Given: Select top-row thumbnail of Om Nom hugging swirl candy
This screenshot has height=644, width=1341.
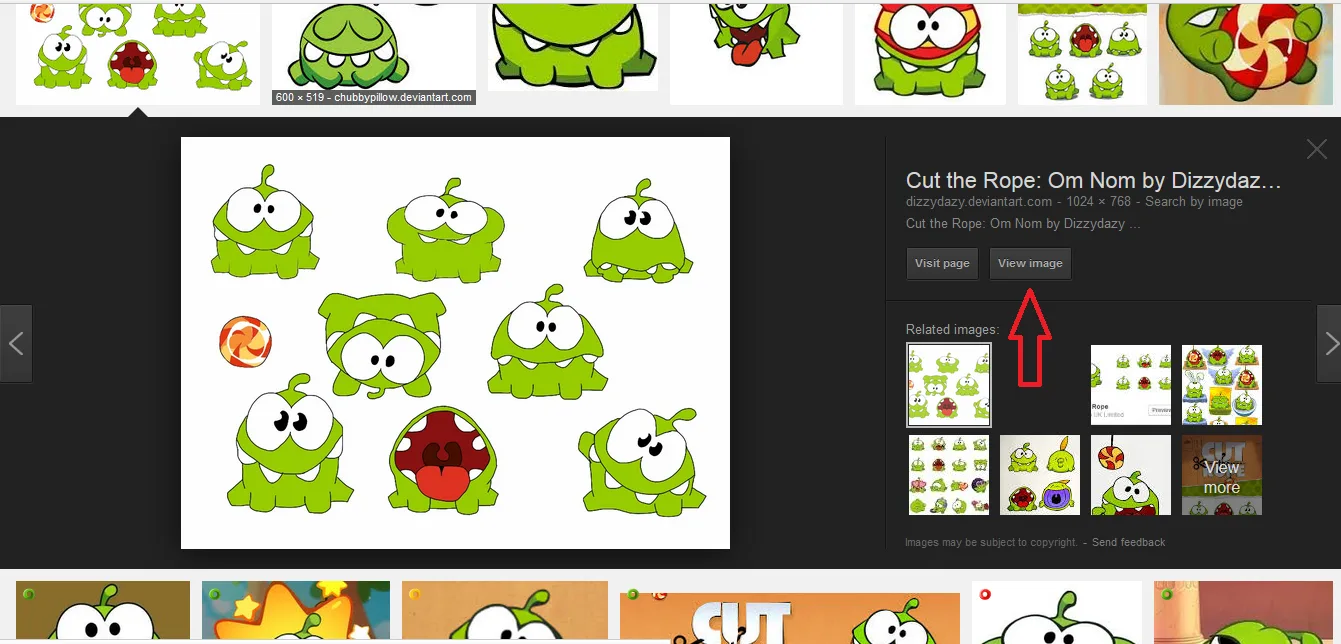Looking at the screenshot, I should pyautogui.click(x=1246, y=52).
